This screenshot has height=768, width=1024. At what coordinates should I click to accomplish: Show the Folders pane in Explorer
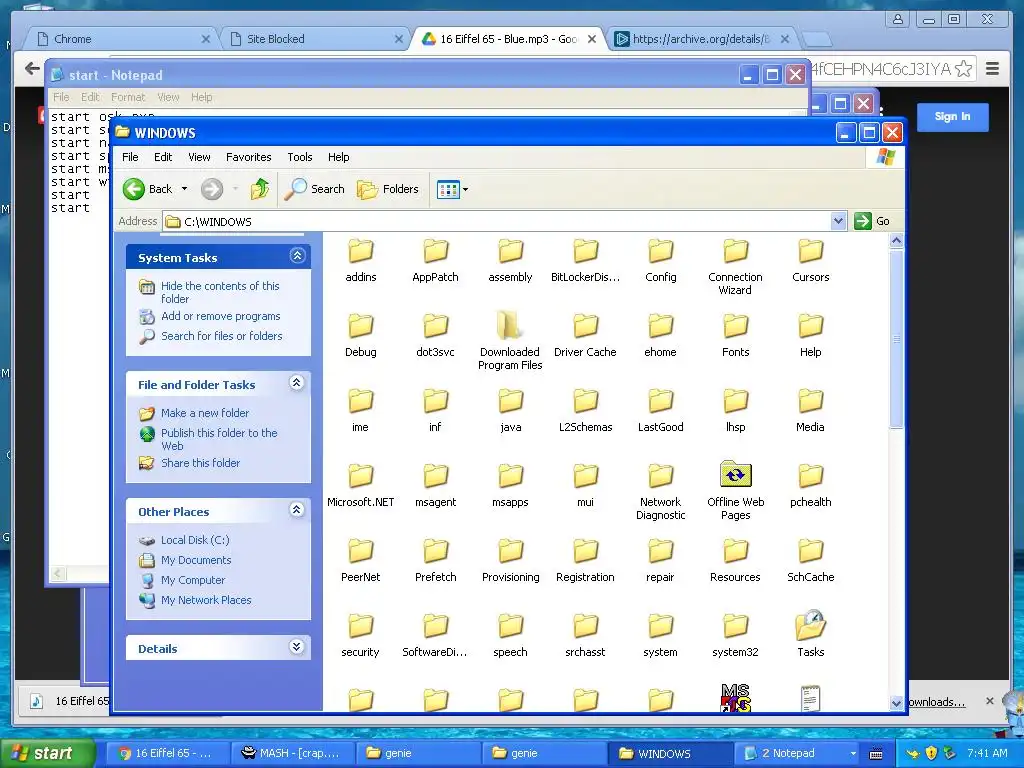pos(387,189)
